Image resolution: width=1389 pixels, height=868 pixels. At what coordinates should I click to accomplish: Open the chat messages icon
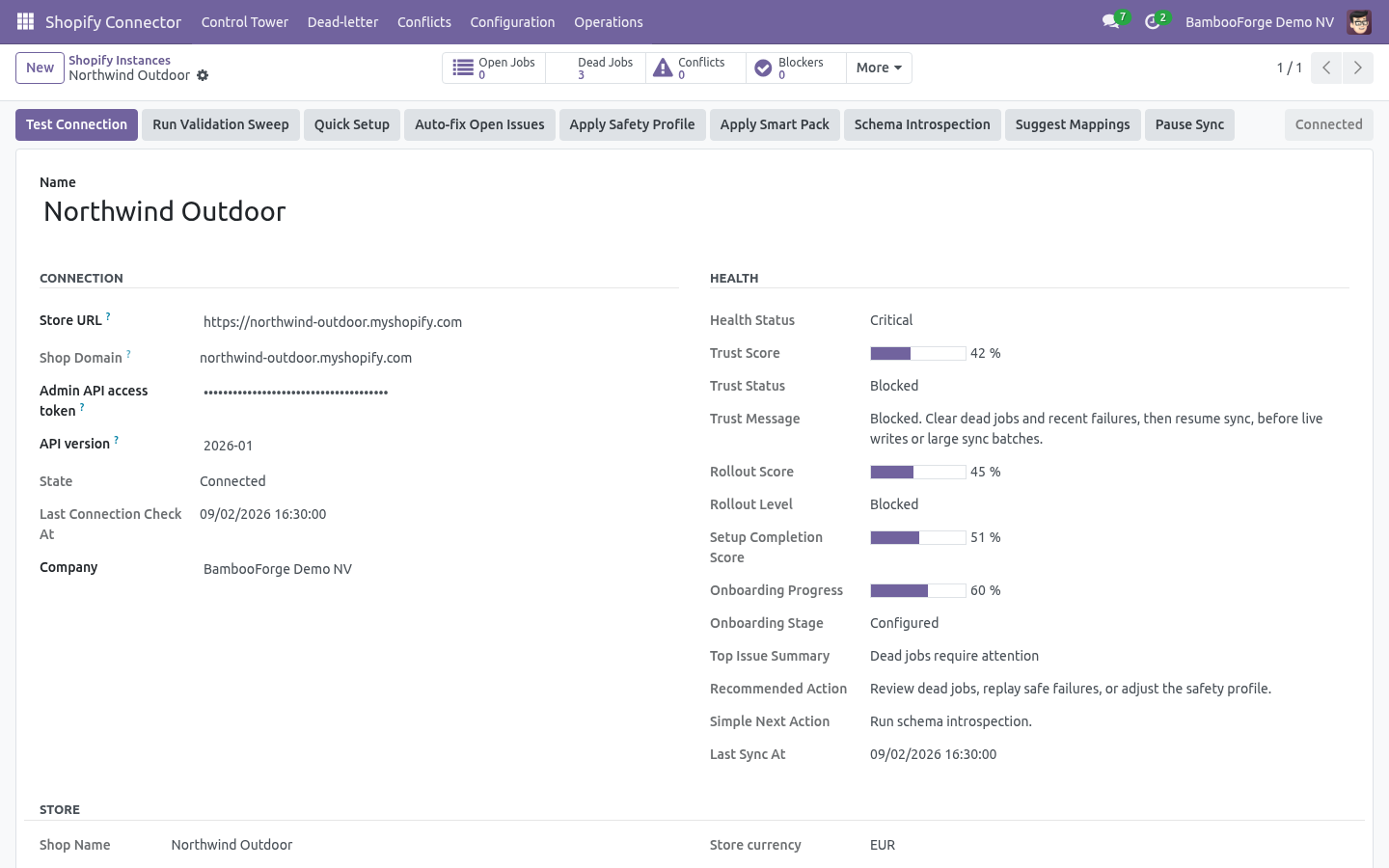pyautogui.click(x=1111, y=21)
